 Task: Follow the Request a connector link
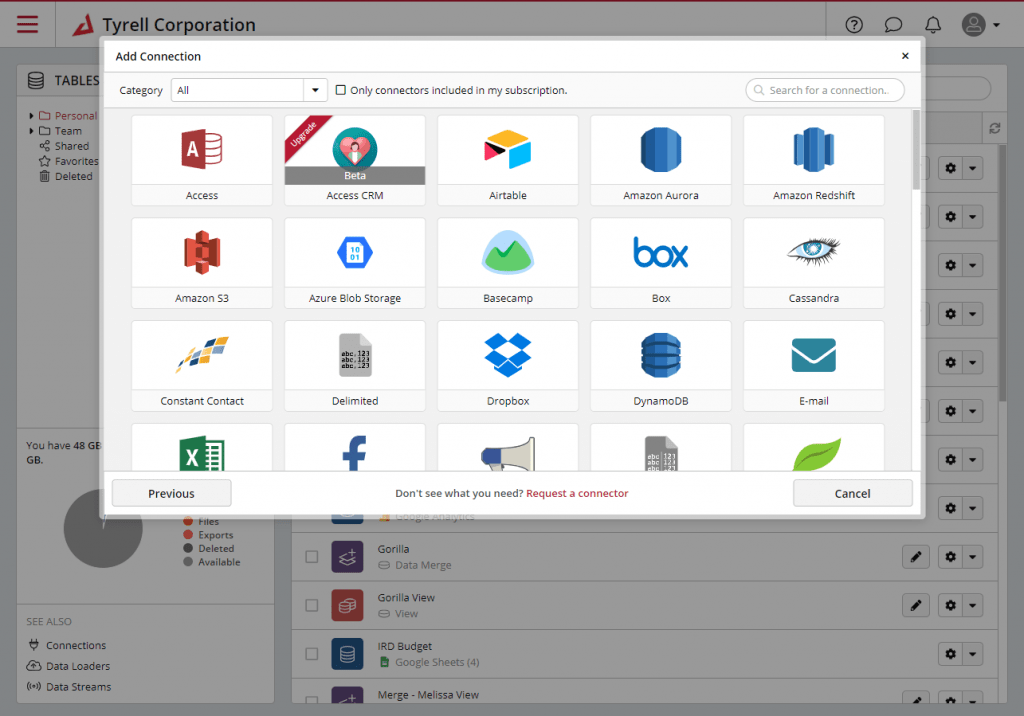(577, 493)
